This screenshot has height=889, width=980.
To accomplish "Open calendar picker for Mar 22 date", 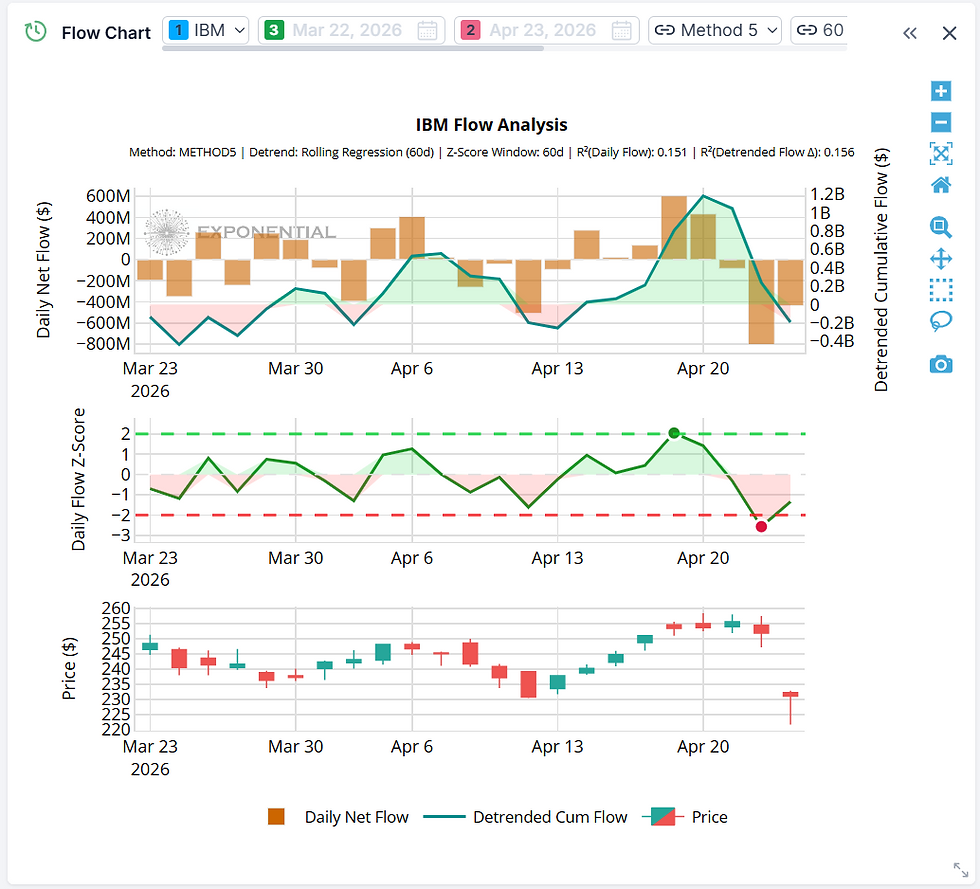I will point(428,30).
